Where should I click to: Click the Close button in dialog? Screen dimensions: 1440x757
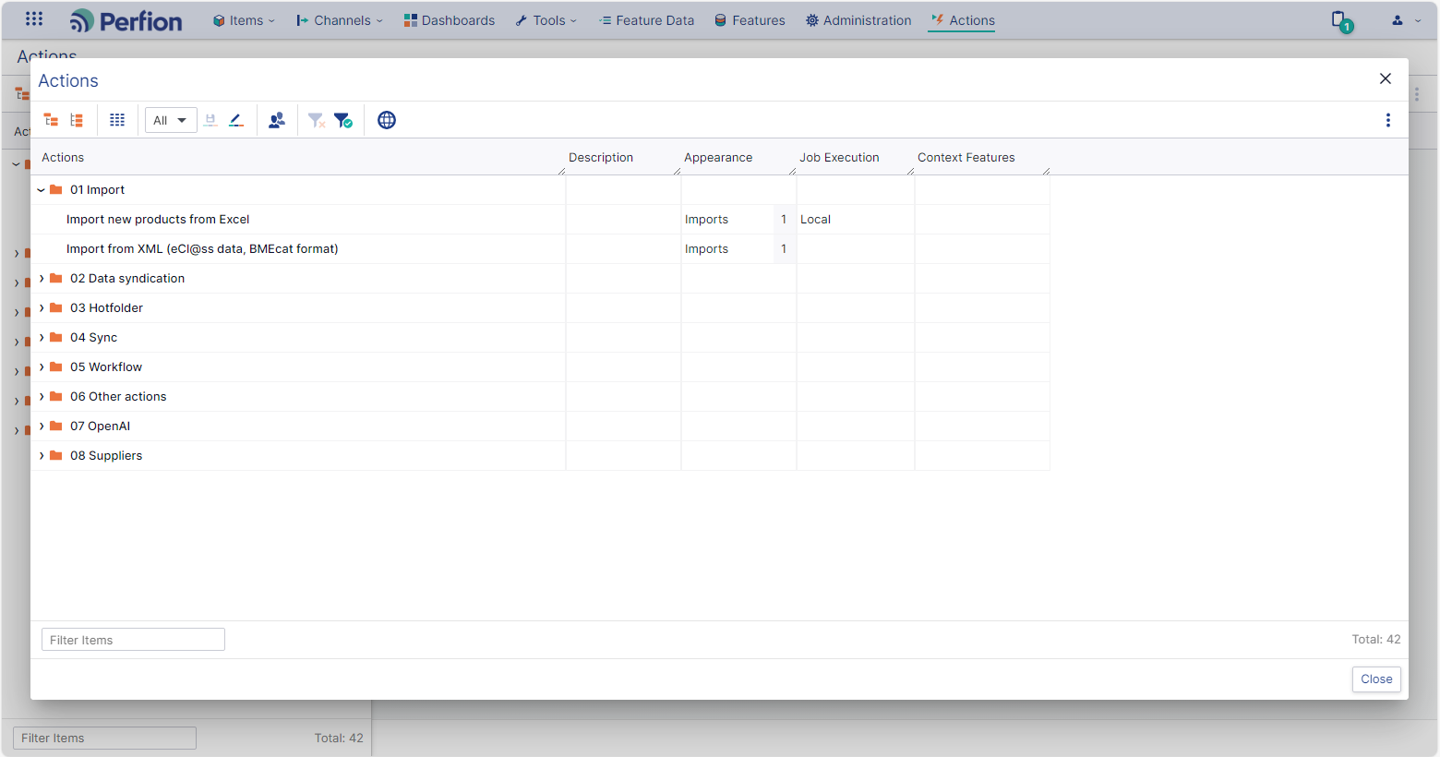(x=1376, y=679)
